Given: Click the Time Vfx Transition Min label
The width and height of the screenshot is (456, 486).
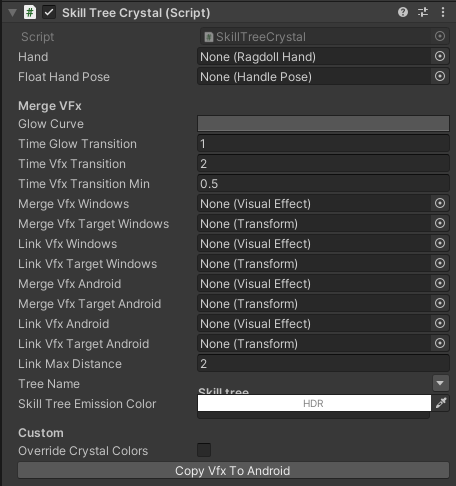Looking at the screenshot, I should [x=84, y=184].
